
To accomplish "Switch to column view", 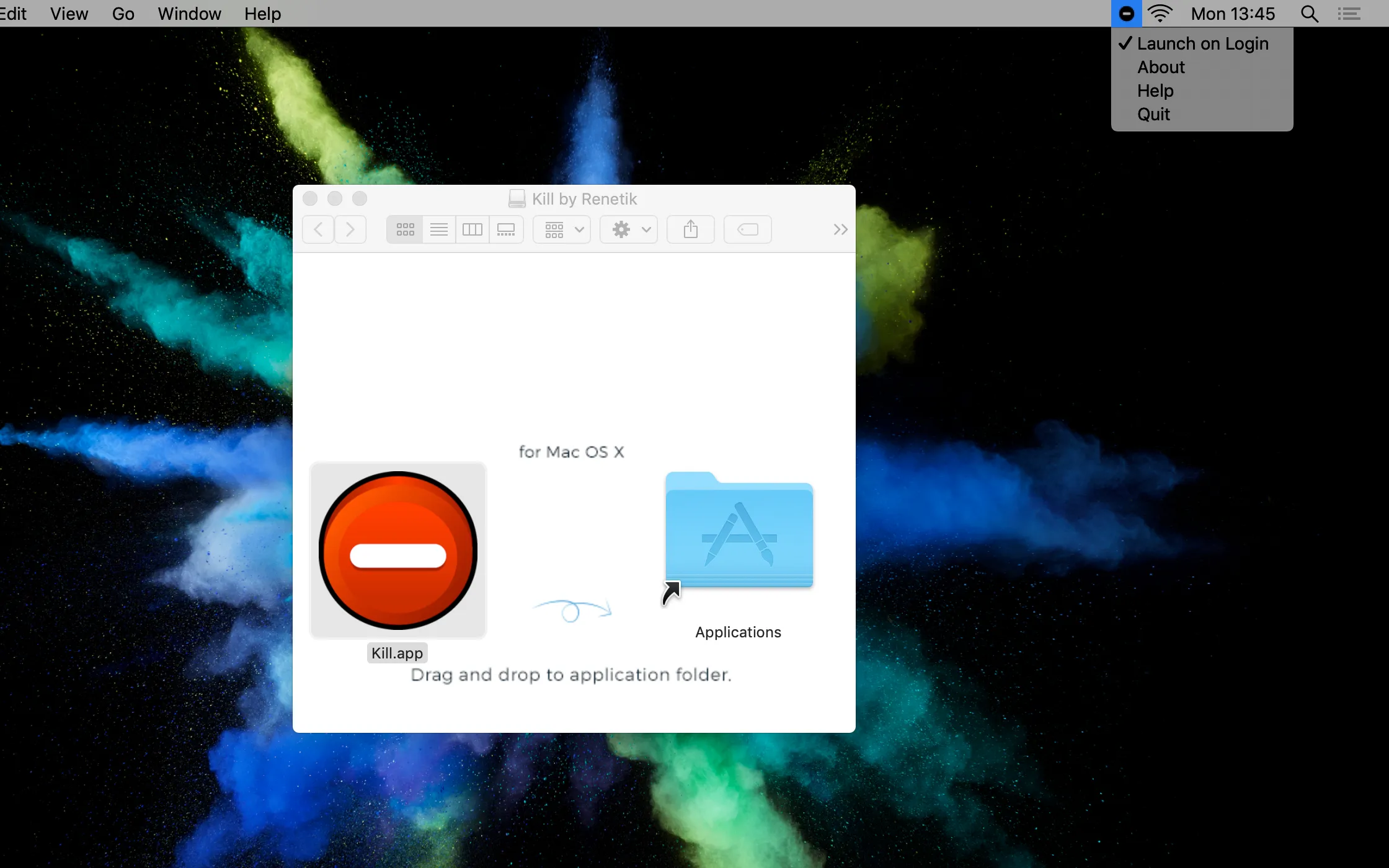I will point(473,229).
